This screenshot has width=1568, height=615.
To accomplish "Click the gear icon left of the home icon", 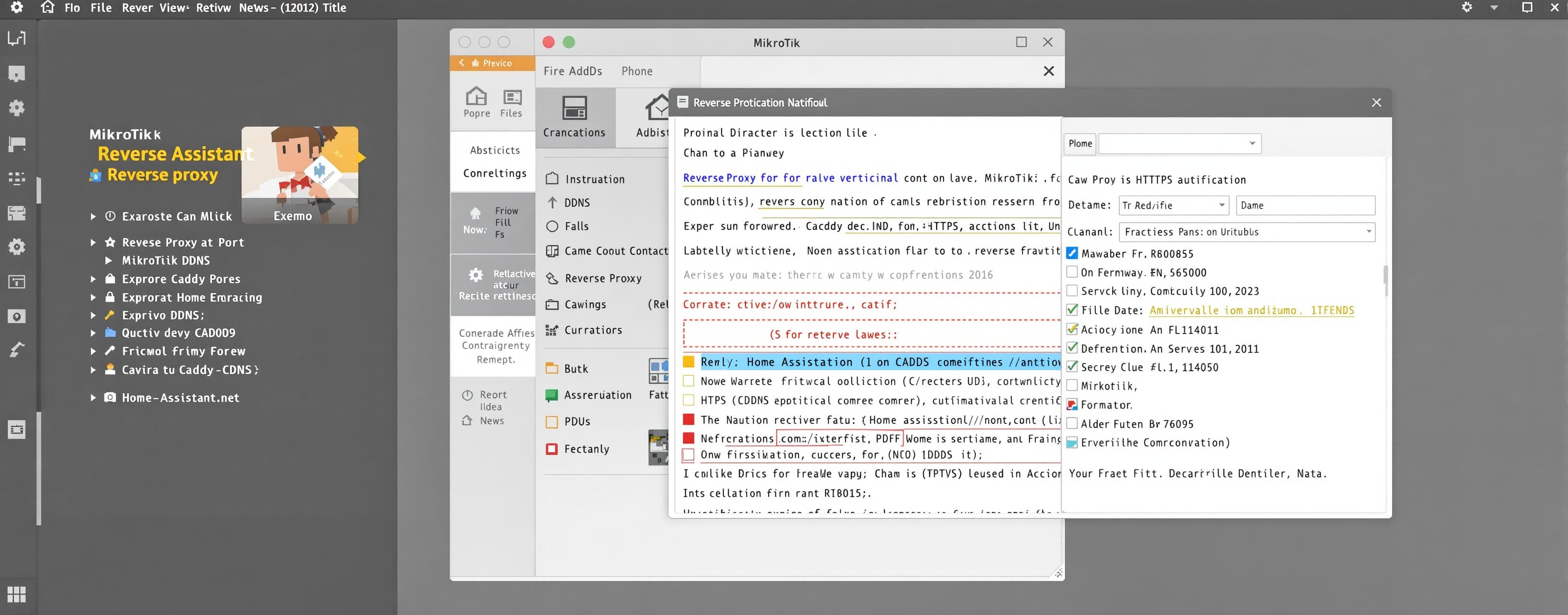I will (17, 7).
